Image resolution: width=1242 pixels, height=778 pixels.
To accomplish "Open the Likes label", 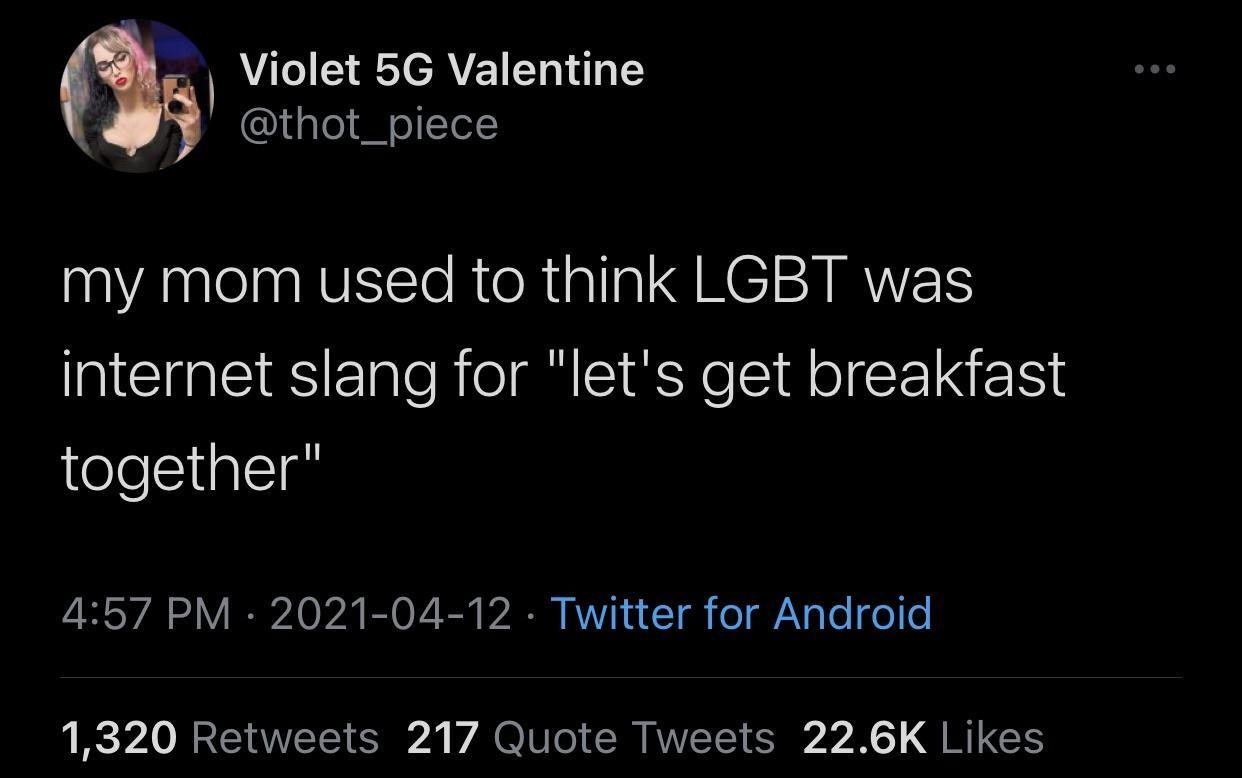I will click(x=993, y=738).
